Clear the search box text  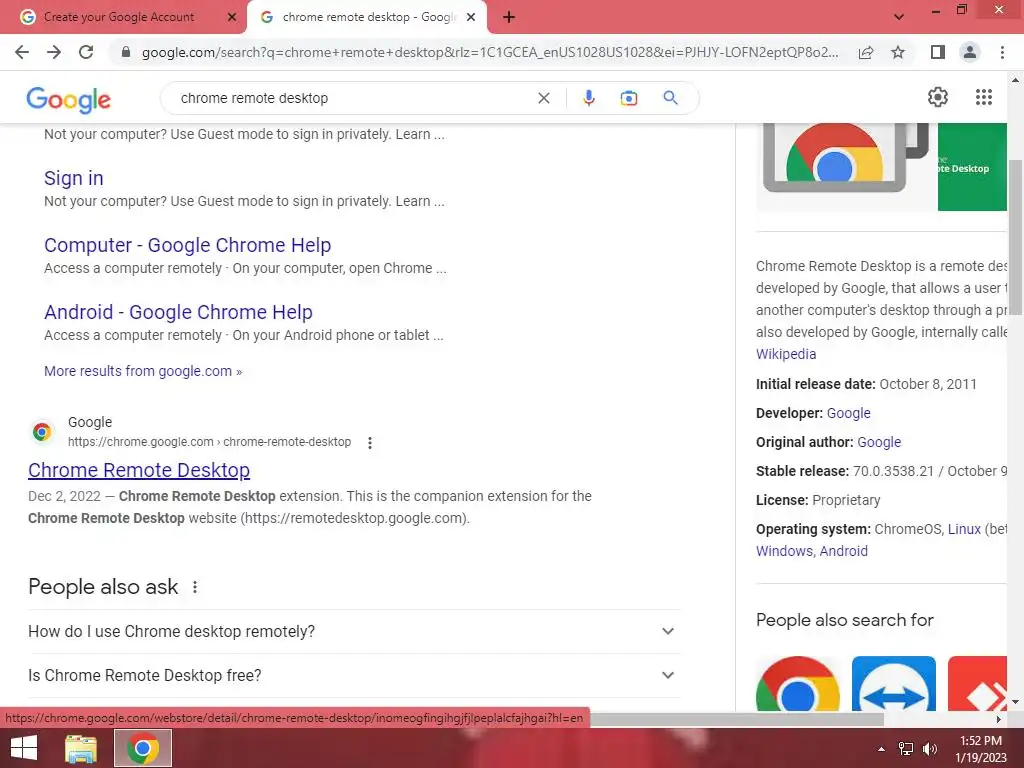pos(543,98)
